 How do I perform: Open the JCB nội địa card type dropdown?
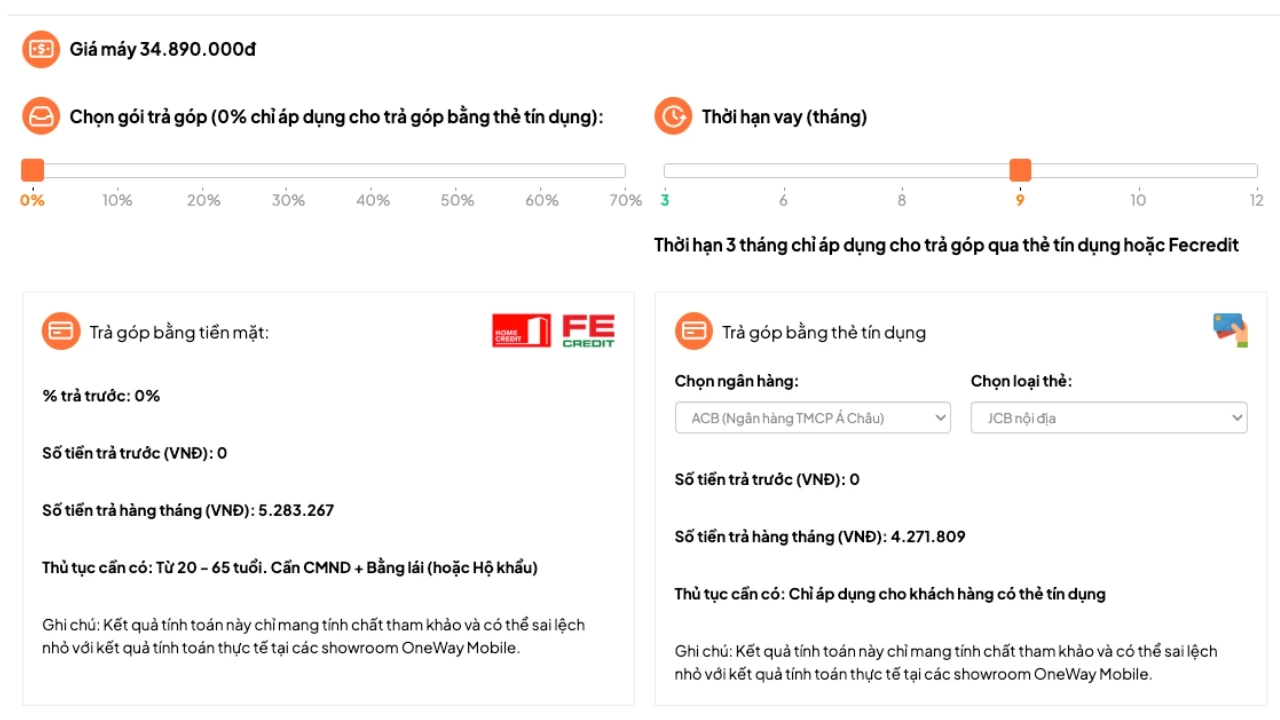pyautogui.click(x=1108, y=418)
